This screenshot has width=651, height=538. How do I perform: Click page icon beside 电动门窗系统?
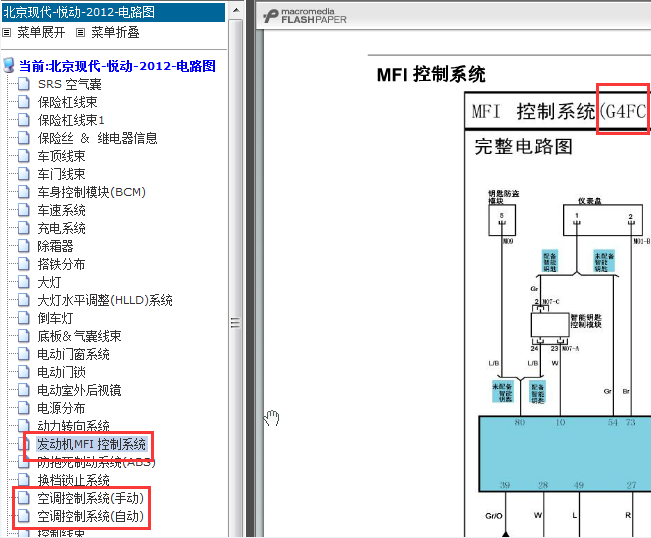[x=24, y=354]
